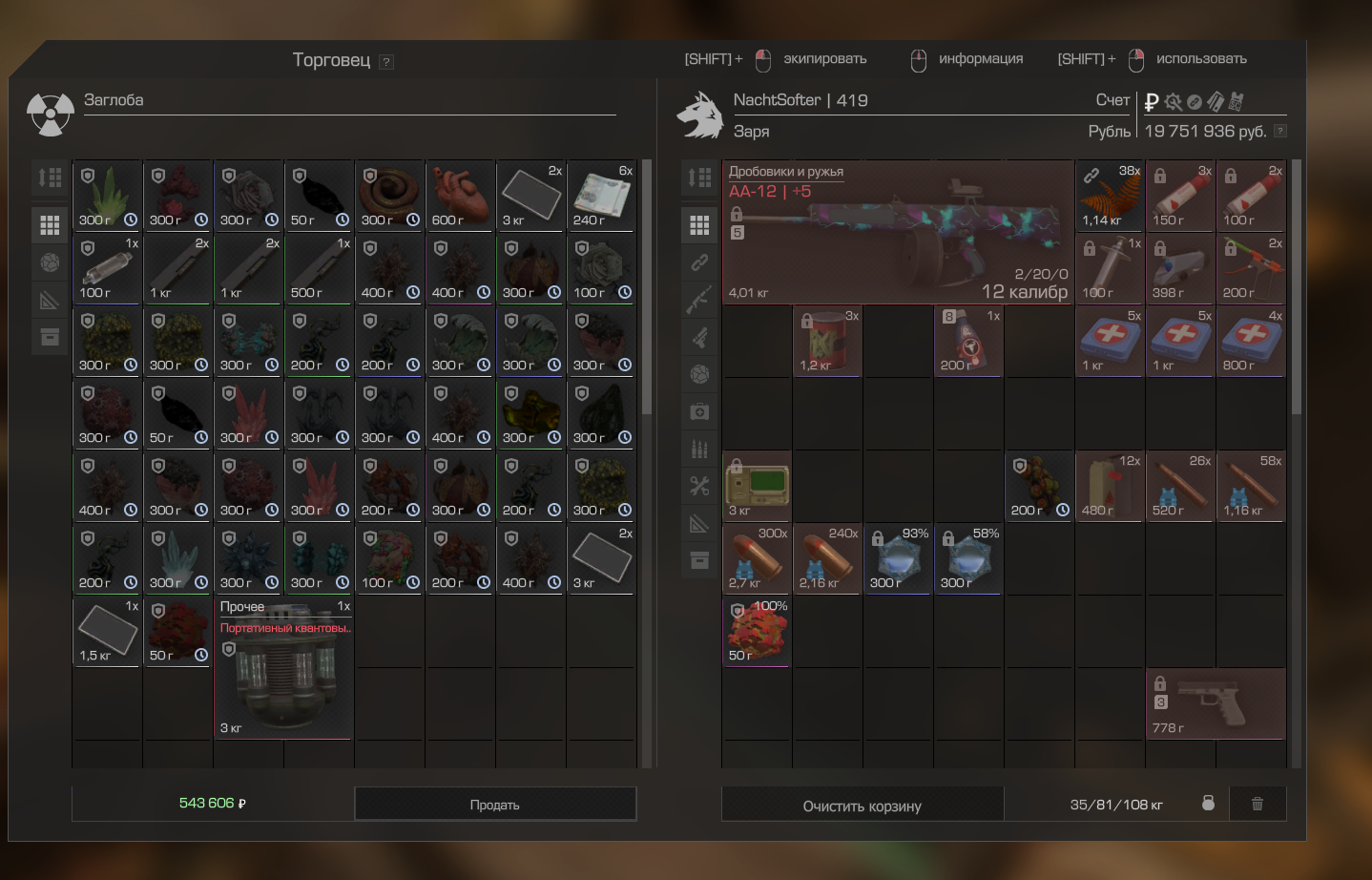Open help icon beside 19 751 936 руб.
Screen dimensions: 1372x880
point(1280,131)
